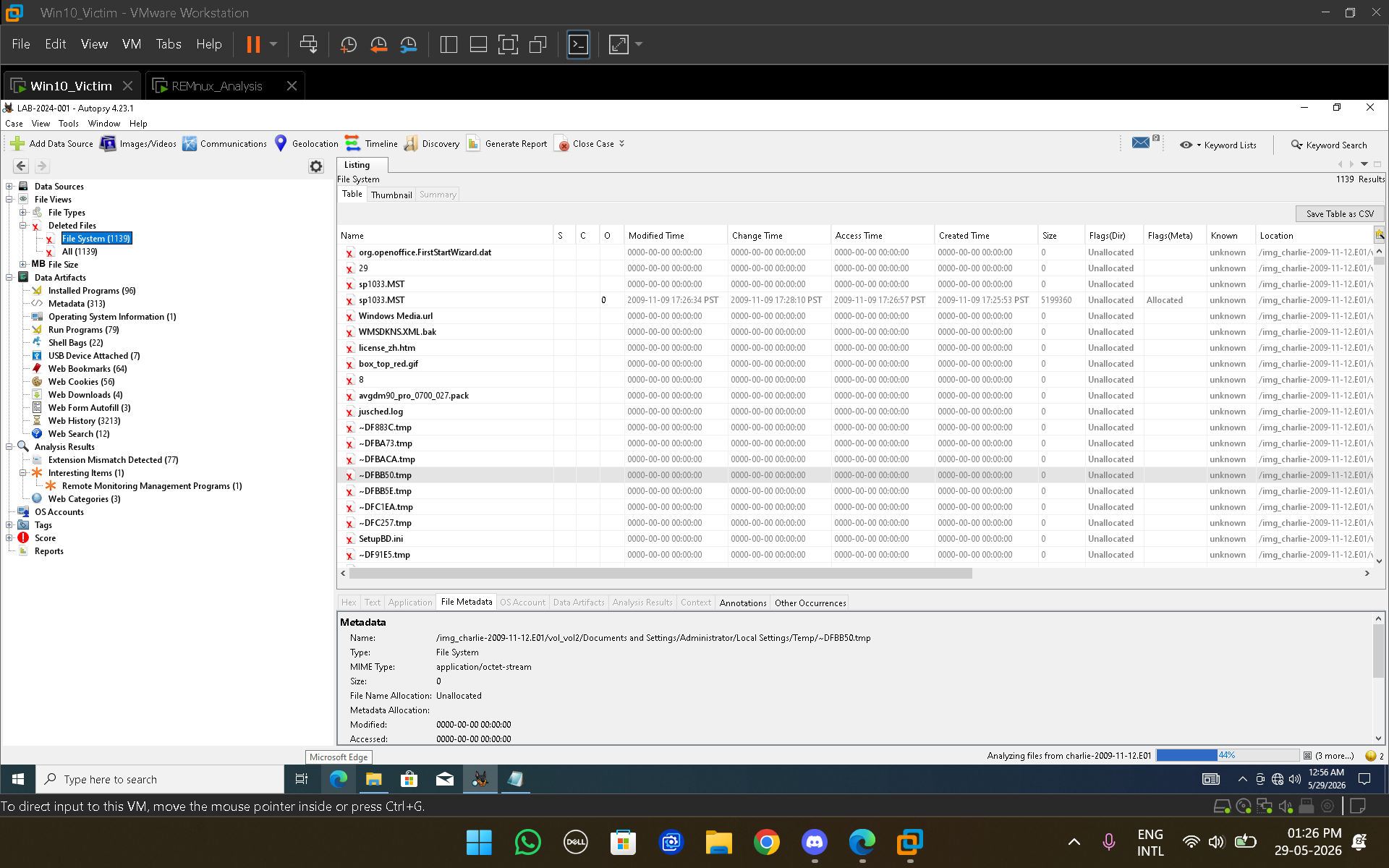Click the Close Case toolbar icon

[561, 143]
